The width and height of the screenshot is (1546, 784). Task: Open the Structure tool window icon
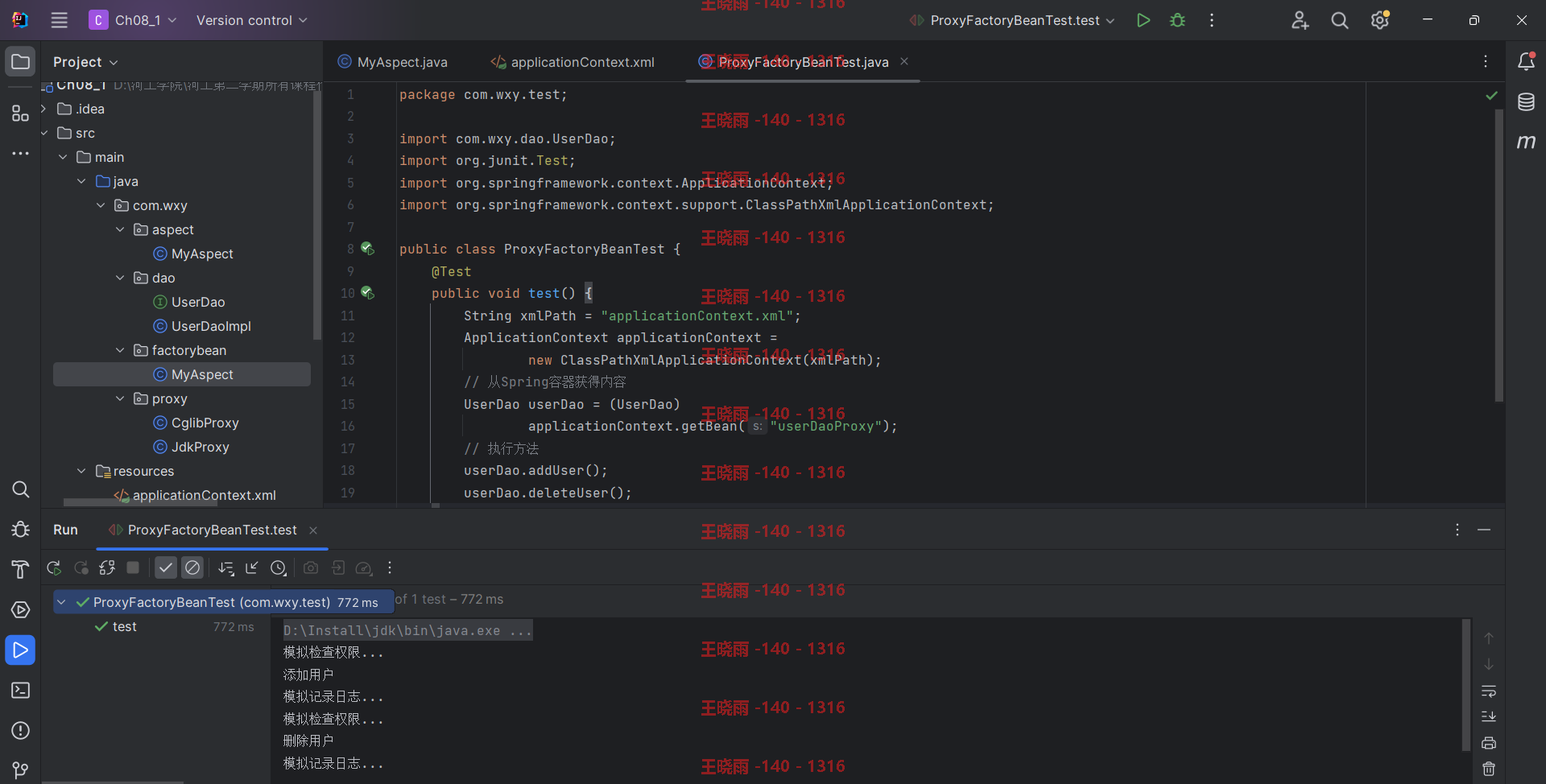click(20, 113)
